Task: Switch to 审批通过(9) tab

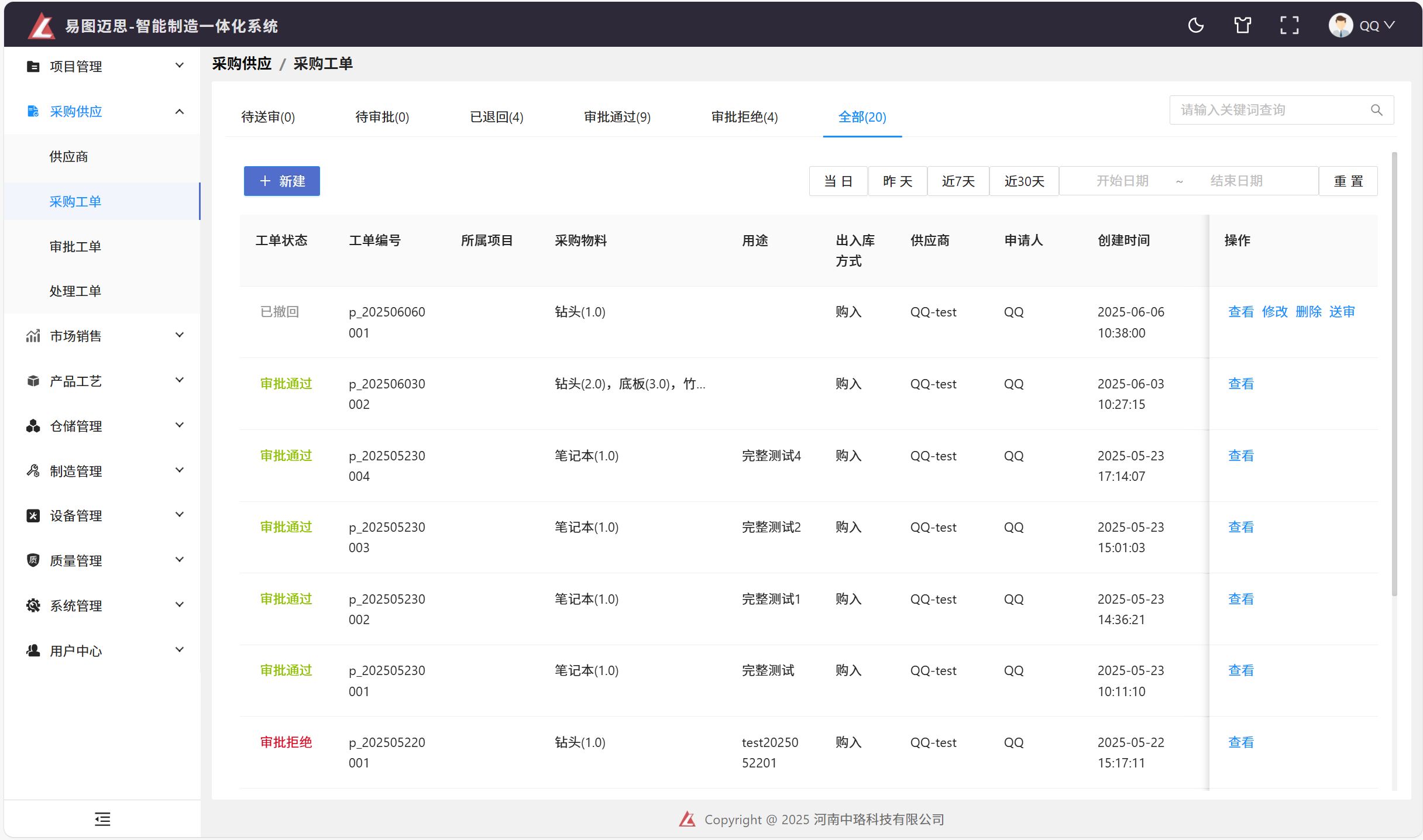Action: (x=617, y=117)
